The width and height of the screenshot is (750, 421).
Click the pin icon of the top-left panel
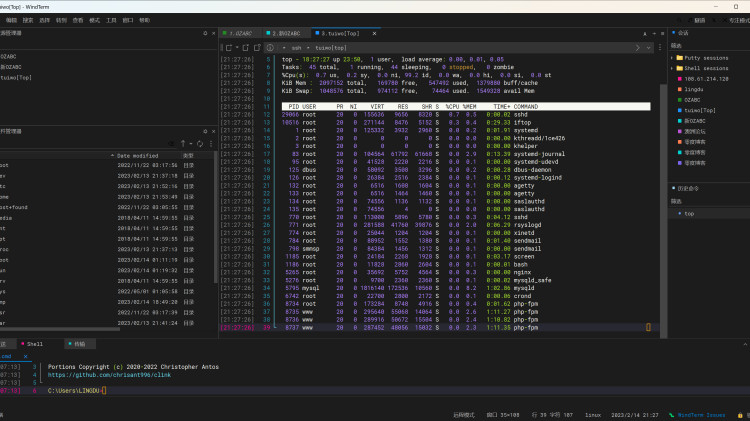pyautogui.click(x=205, y=33)
